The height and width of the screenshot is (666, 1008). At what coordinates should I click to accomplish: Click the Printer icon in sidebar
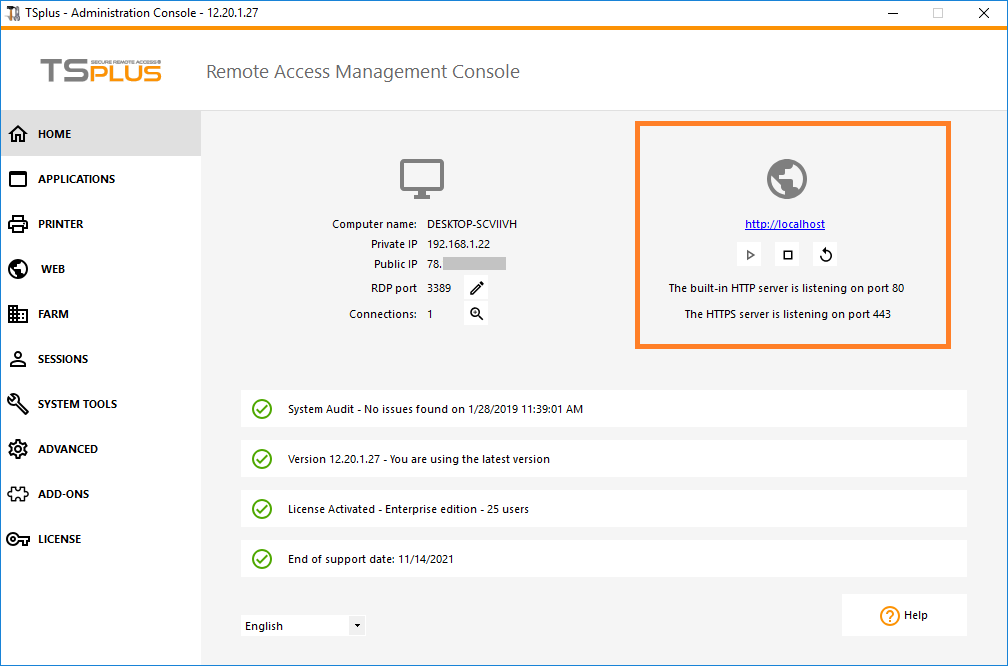[18, 224]
